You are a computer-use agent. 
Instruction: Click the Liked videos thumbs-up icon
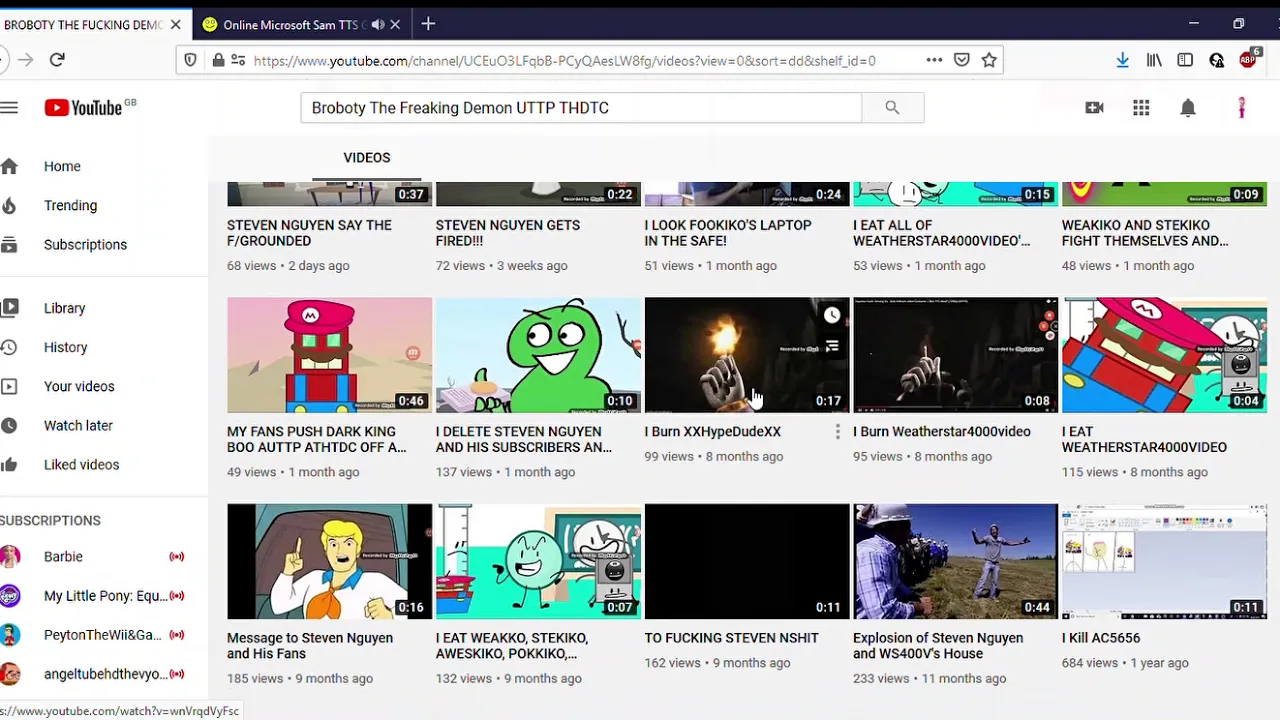(9, 464)
